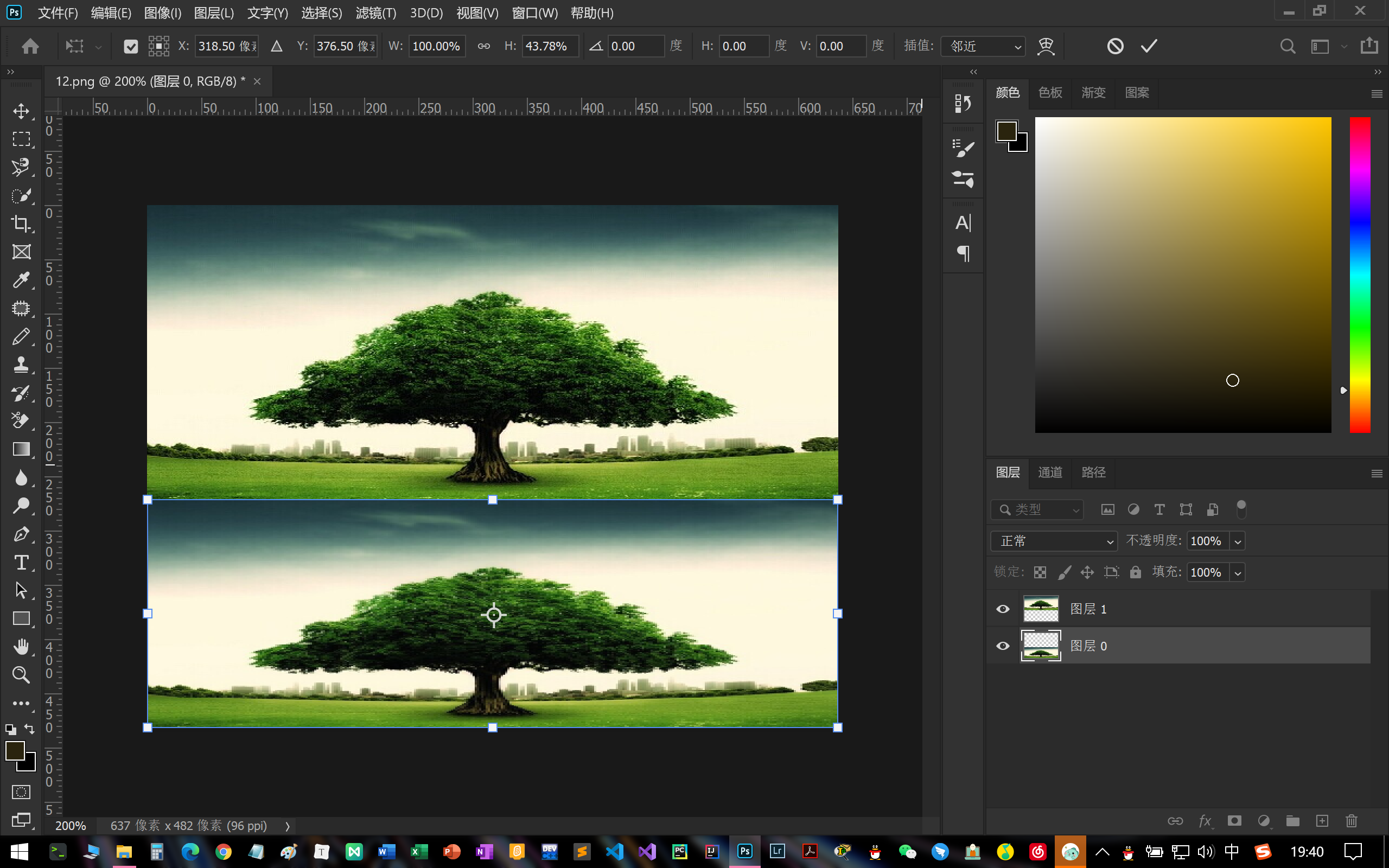
Task: Expand the fill slider dropdown
Action: pos(1238,572)
